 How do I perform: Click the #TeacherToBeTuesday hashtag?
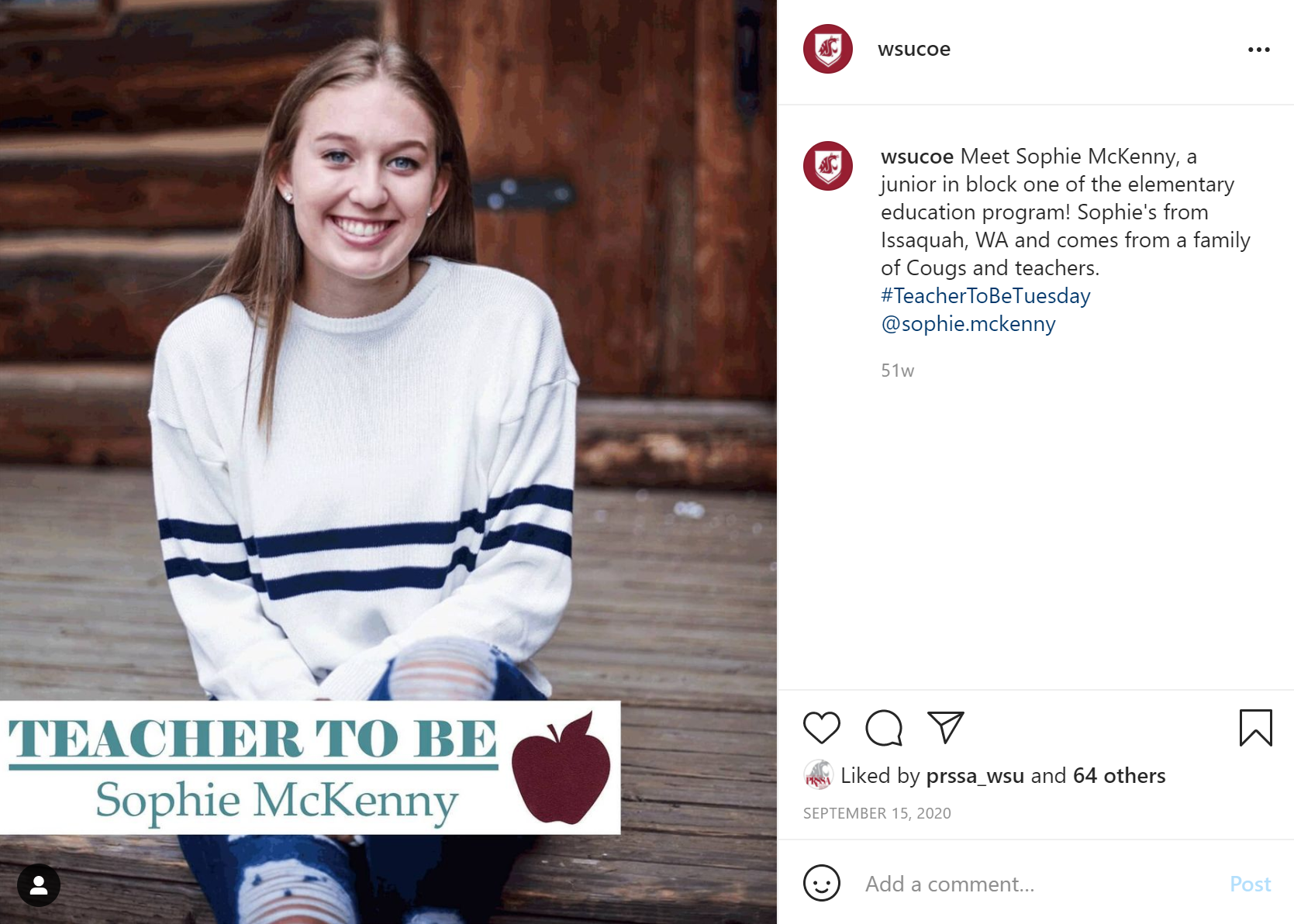pos(985,295)
